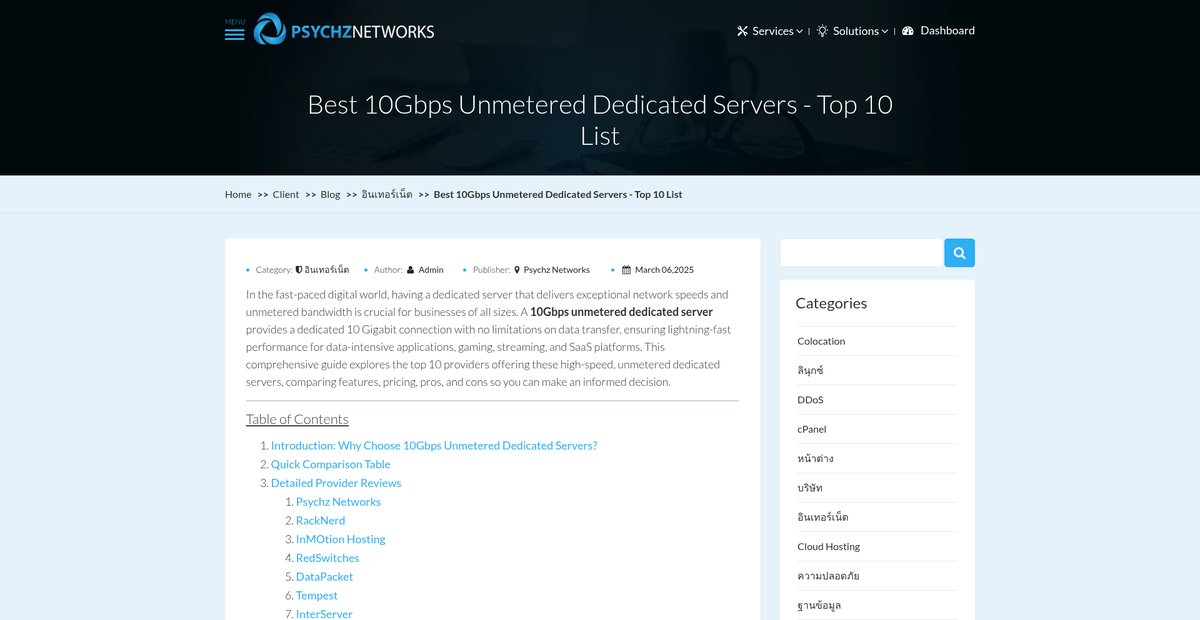Select cPanel category
This screenshot has width=1200, height=620.
[812, 429]
